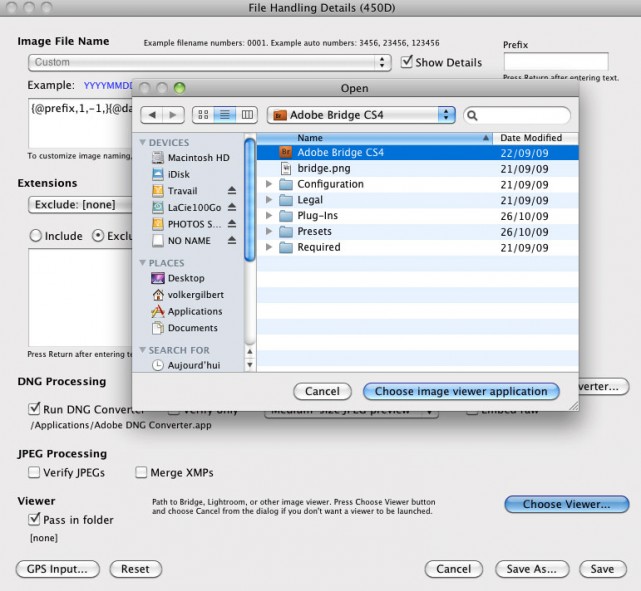Click Save As... button
Viewport: 641px width, 591px height.
click(x=532, y=569)
